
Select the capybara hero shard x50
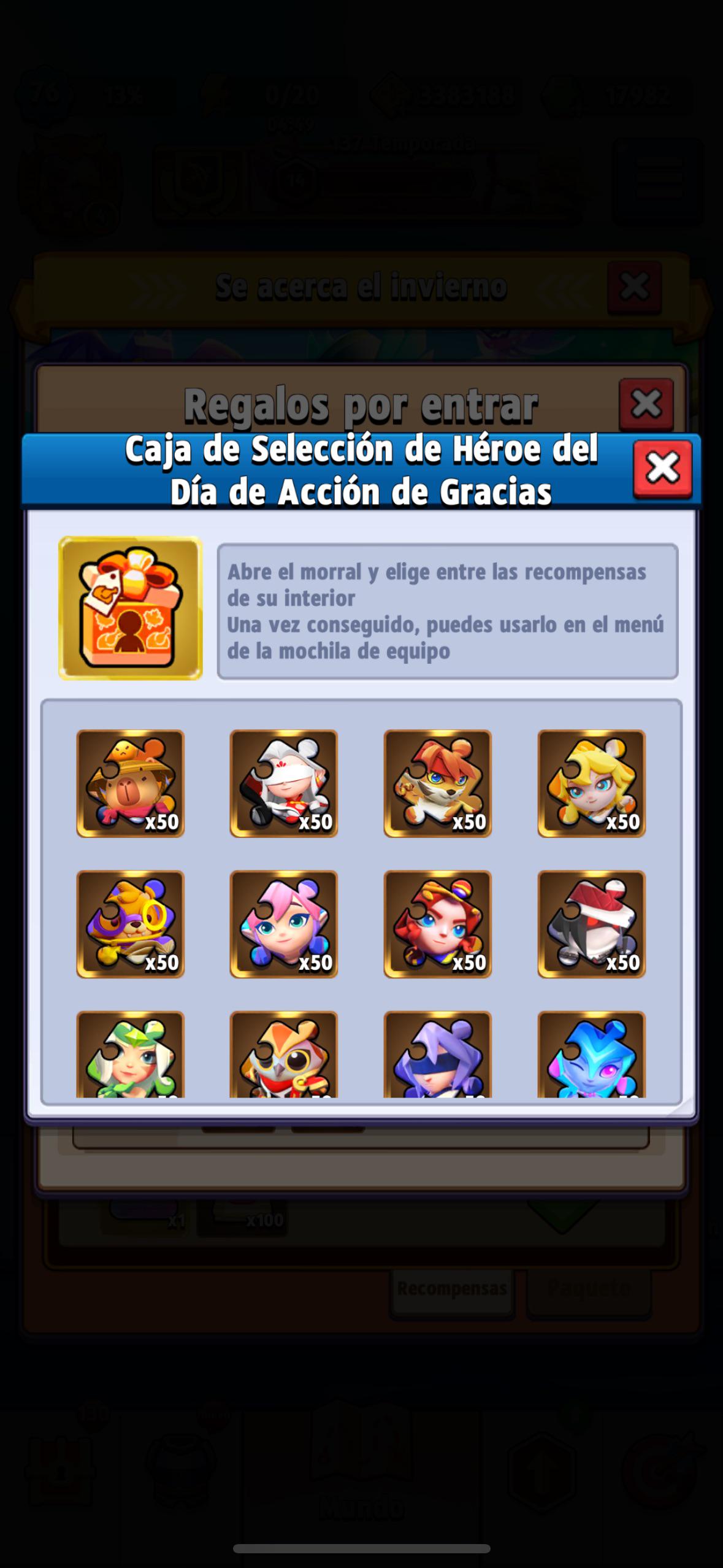130,783
